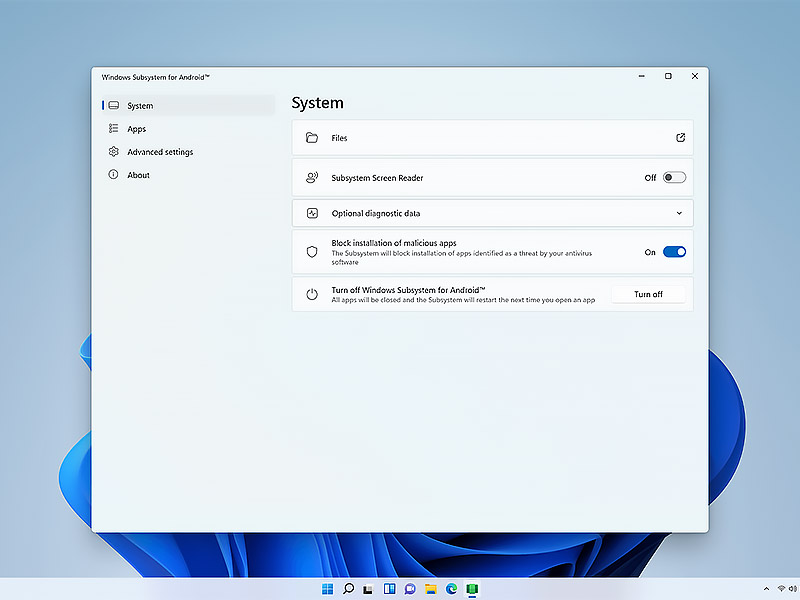Viewport: 800px width, 600px height.
Task: Click the shield icon for malicious apps
Action: [x=312, y=252]
